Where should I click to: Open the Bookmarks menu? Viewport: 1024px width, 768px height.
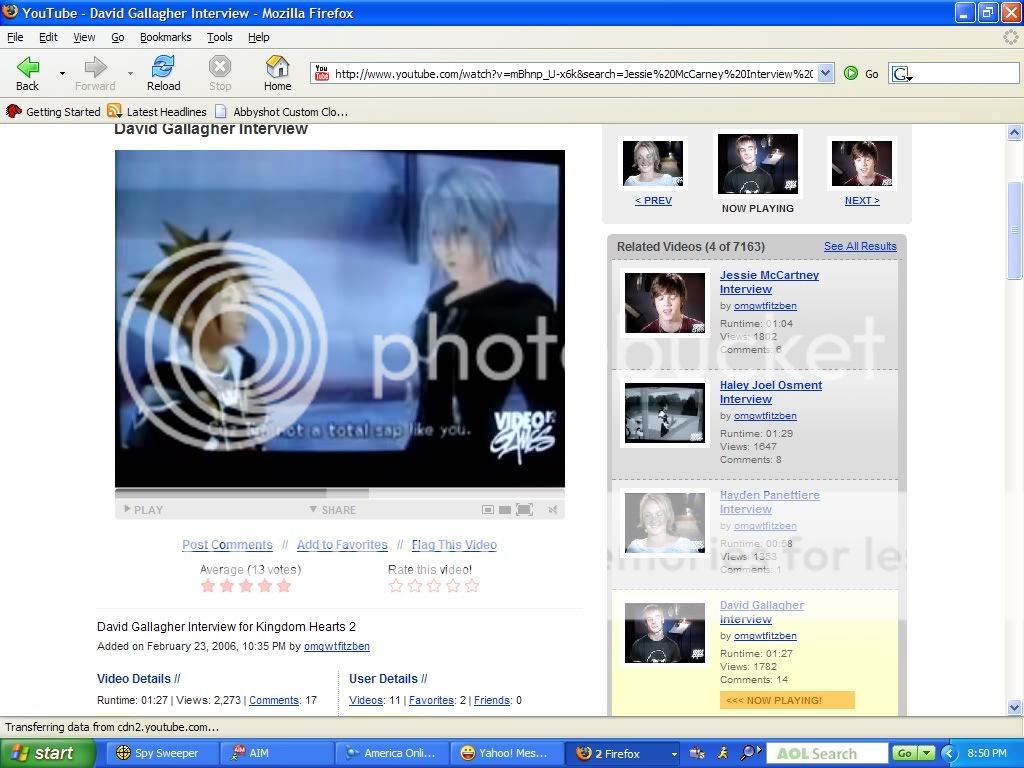tap(165, 37)
